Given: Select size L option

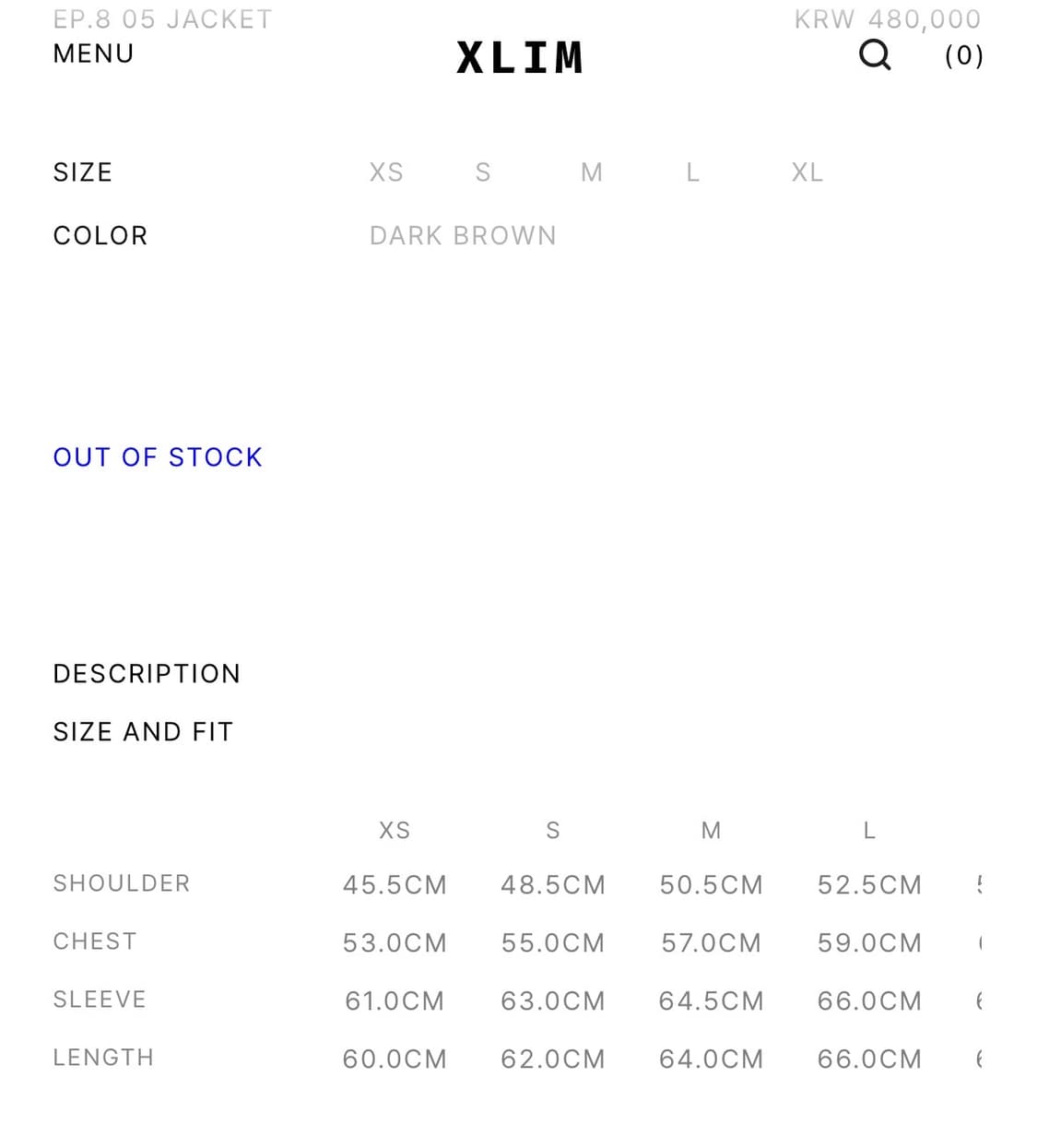Looking at the screenshot, I should pos(691,172).
